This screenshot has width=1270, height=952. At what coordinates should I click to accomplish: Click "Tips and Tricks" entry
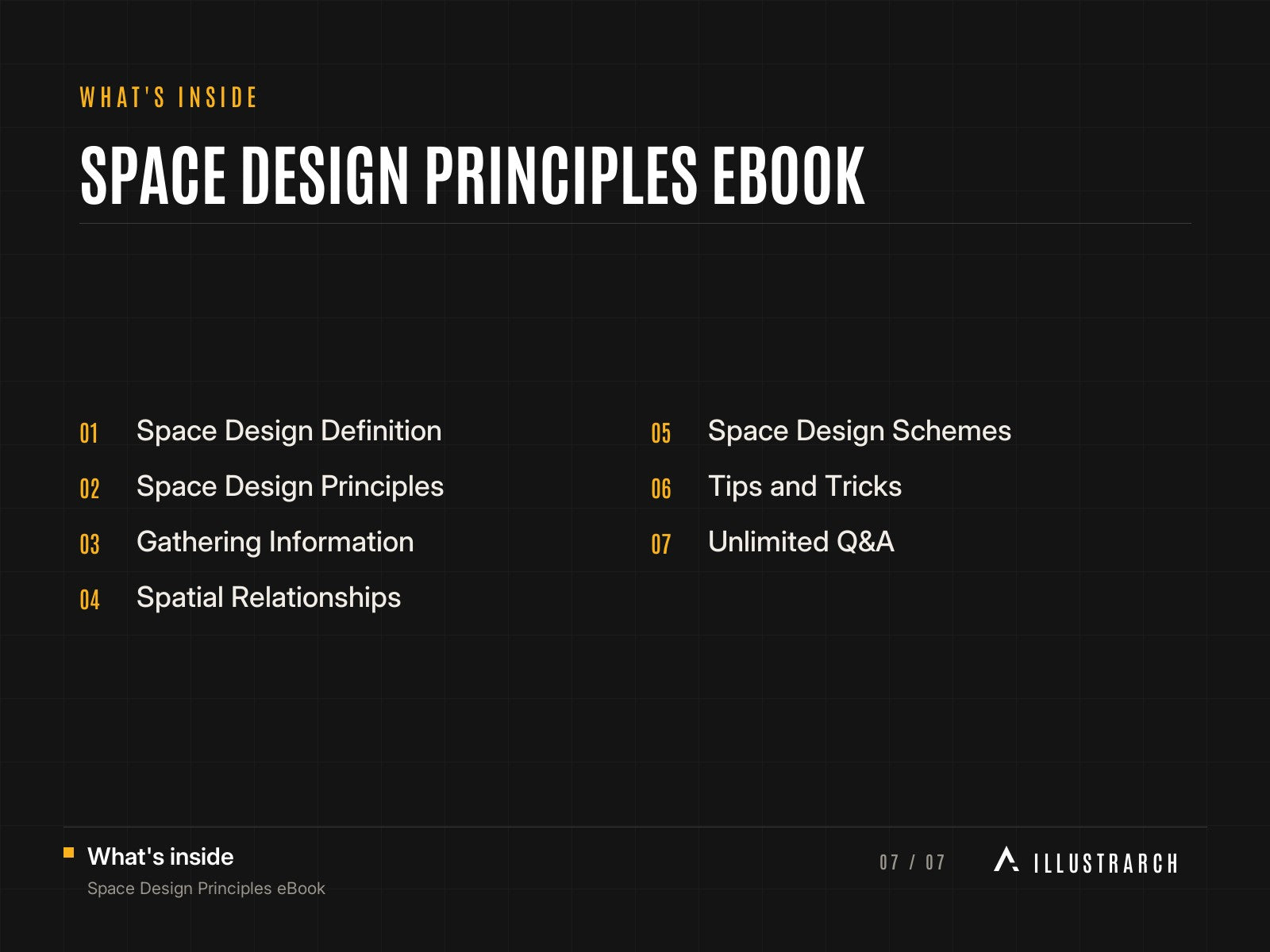click(x=805, y=486)
